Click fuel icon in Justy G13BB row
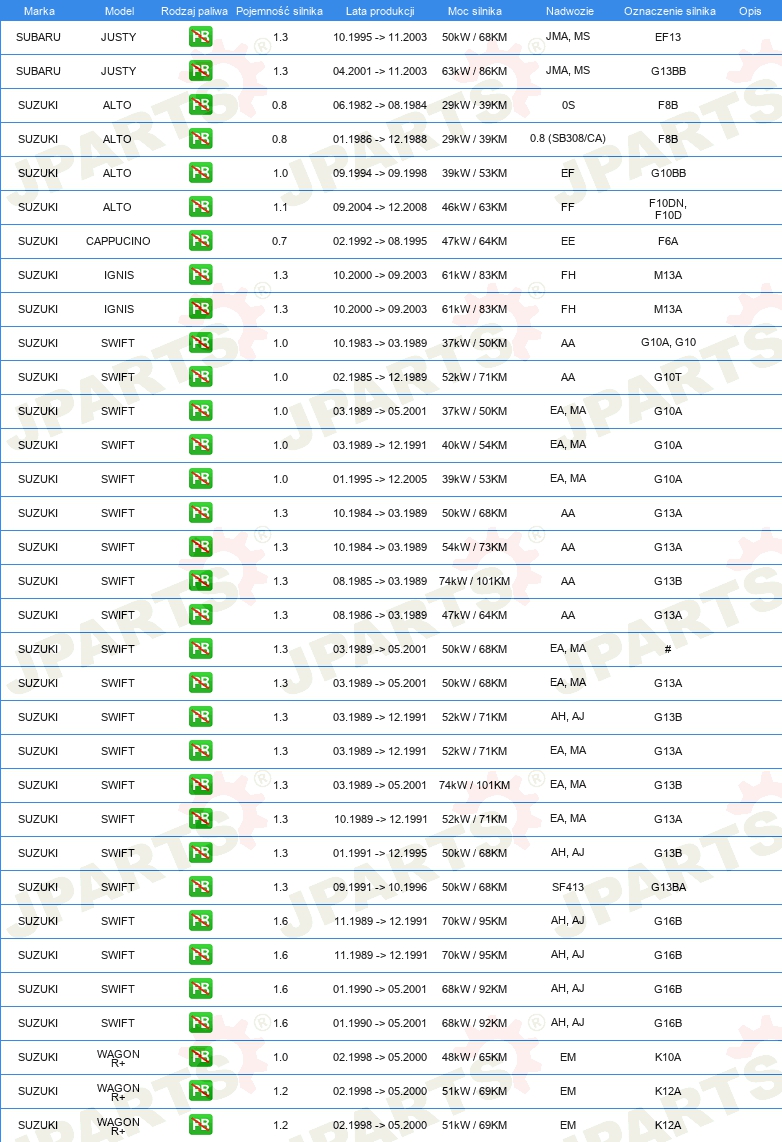 coord(200,71)
